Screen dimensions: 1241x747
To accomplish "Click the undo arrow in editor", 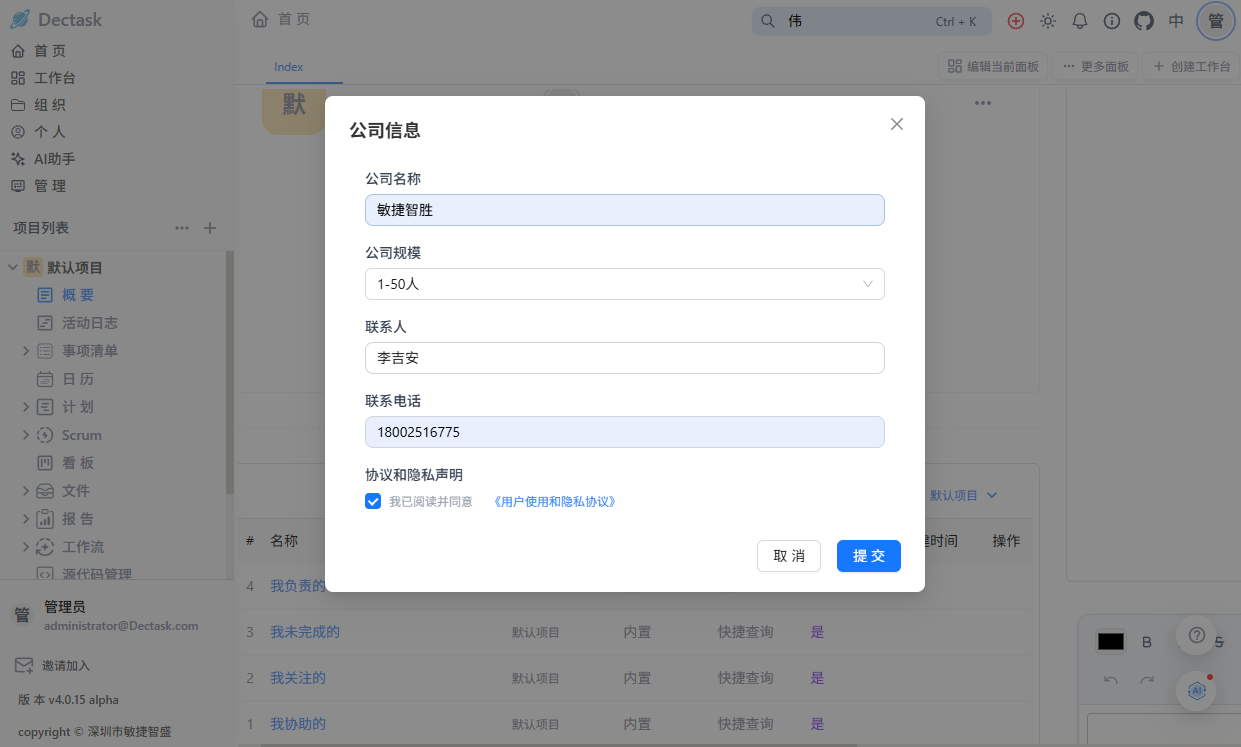I will coord(1111,680).
